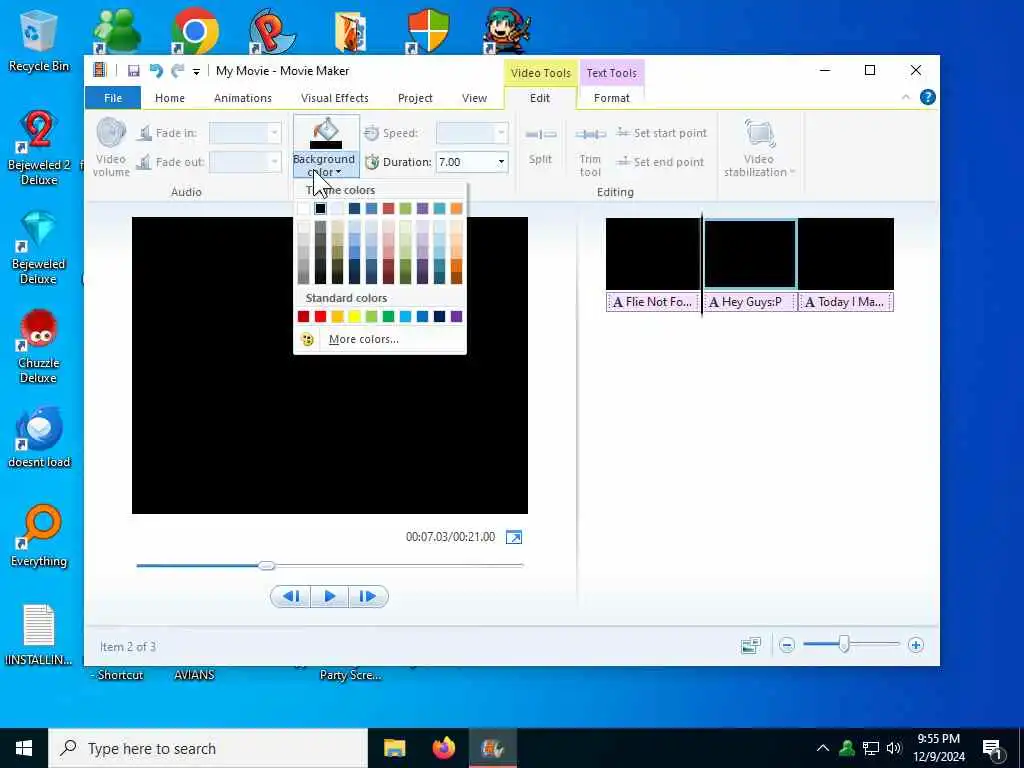This screenshot has width=1024, height=768.
Task: Open the Visual Effects tab
Action: click(334, 98)
